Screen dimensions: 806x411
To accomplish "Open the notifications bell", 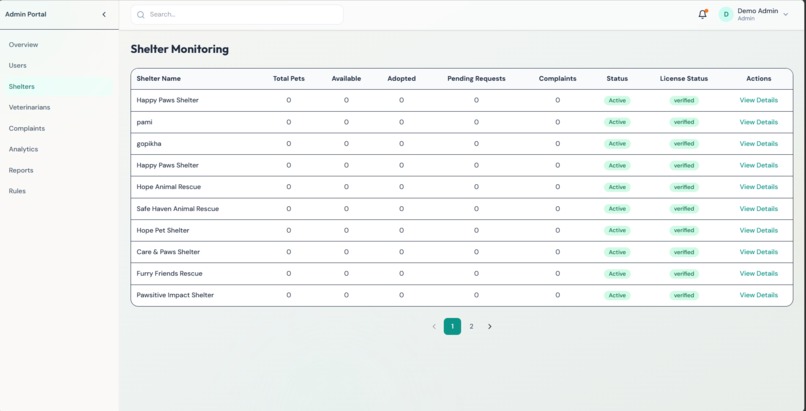I will coord(703,14).
